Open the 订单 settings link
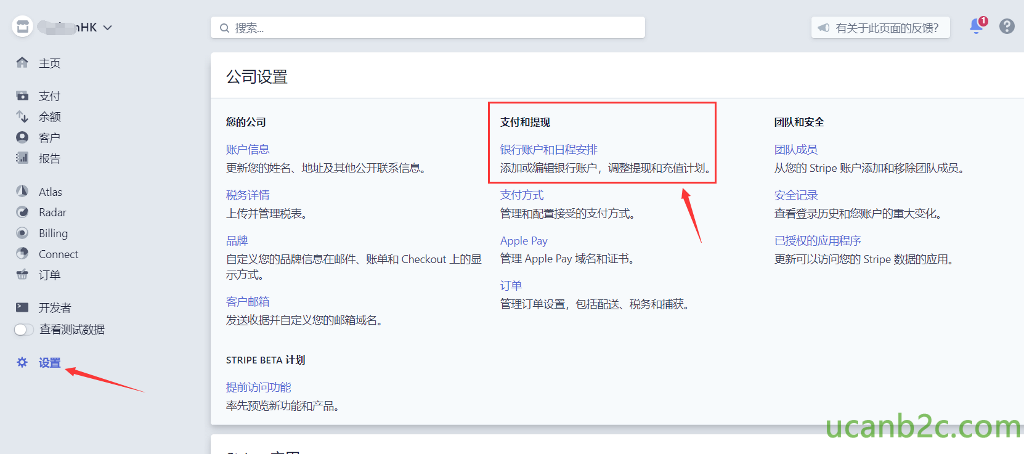This screenshot has height=454, width=1024. pyautogui.click(x=511, y=285)
